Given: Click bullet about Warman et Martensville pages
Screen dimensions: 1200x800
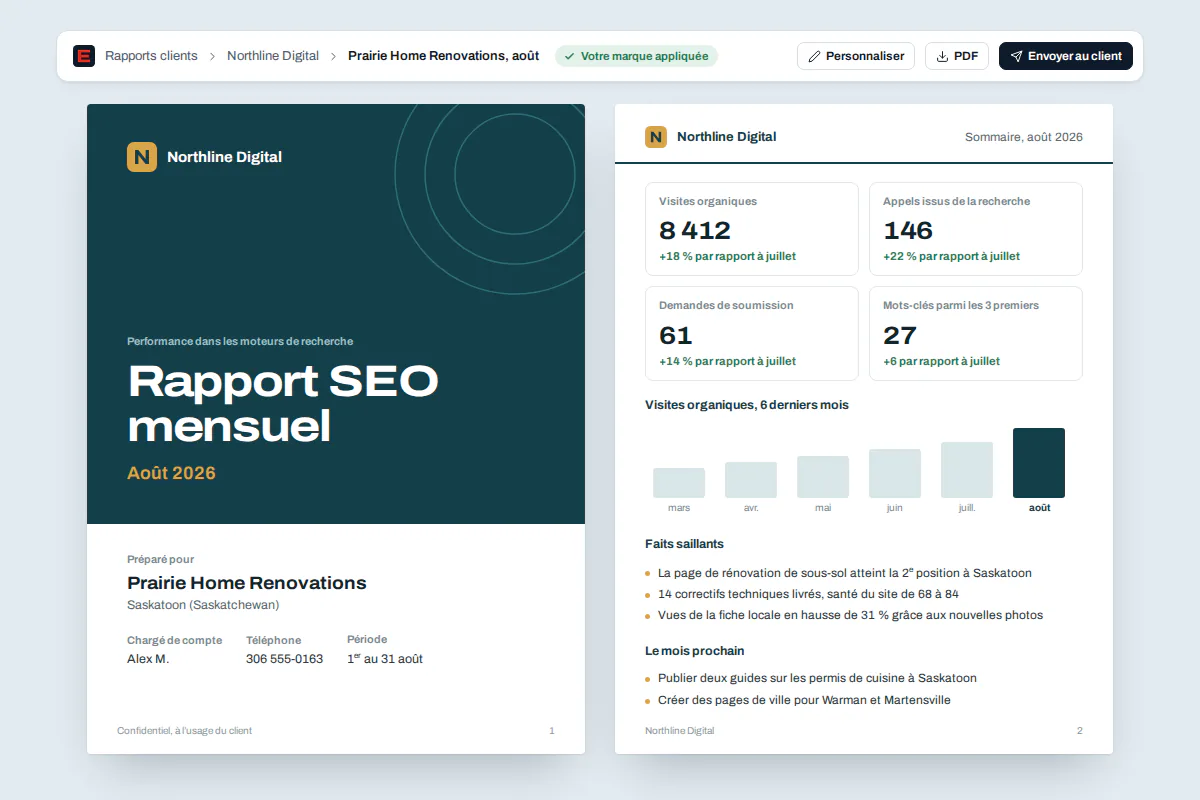Looking at the screenshot, I should (804, 700).
